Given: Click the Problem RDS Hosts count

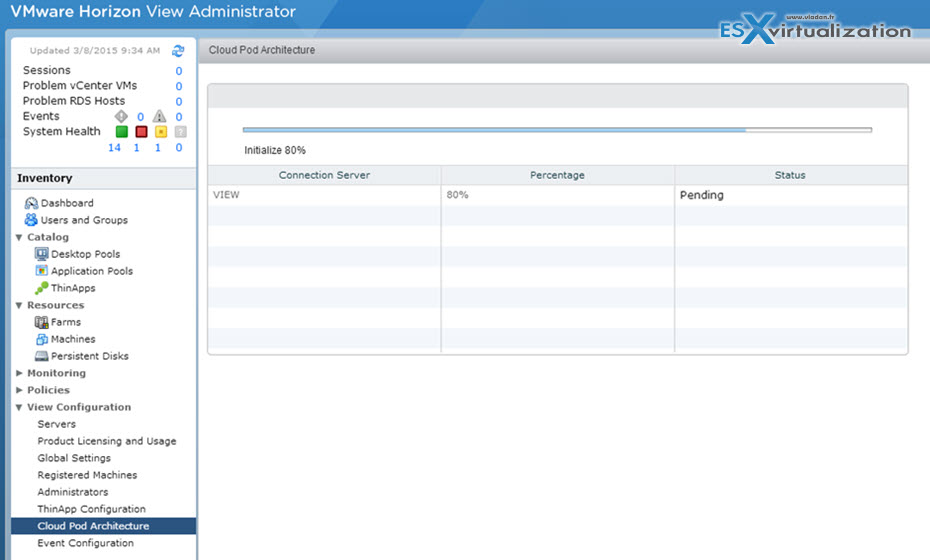Looking at the screenshot, I should tap(179, 101).
